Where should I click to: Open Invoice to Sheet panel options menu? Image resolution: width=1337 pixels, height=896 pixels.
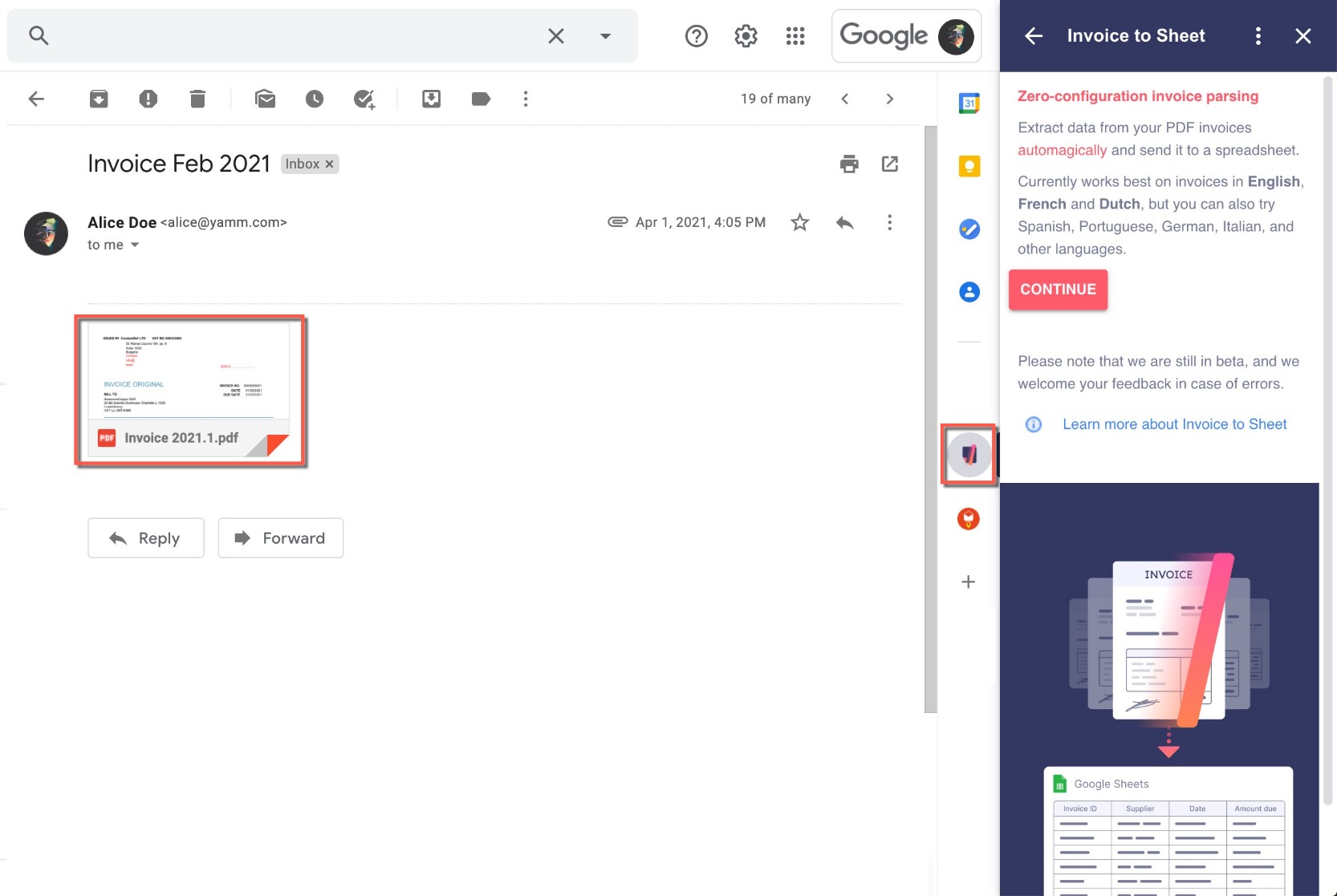(1258, 35)
